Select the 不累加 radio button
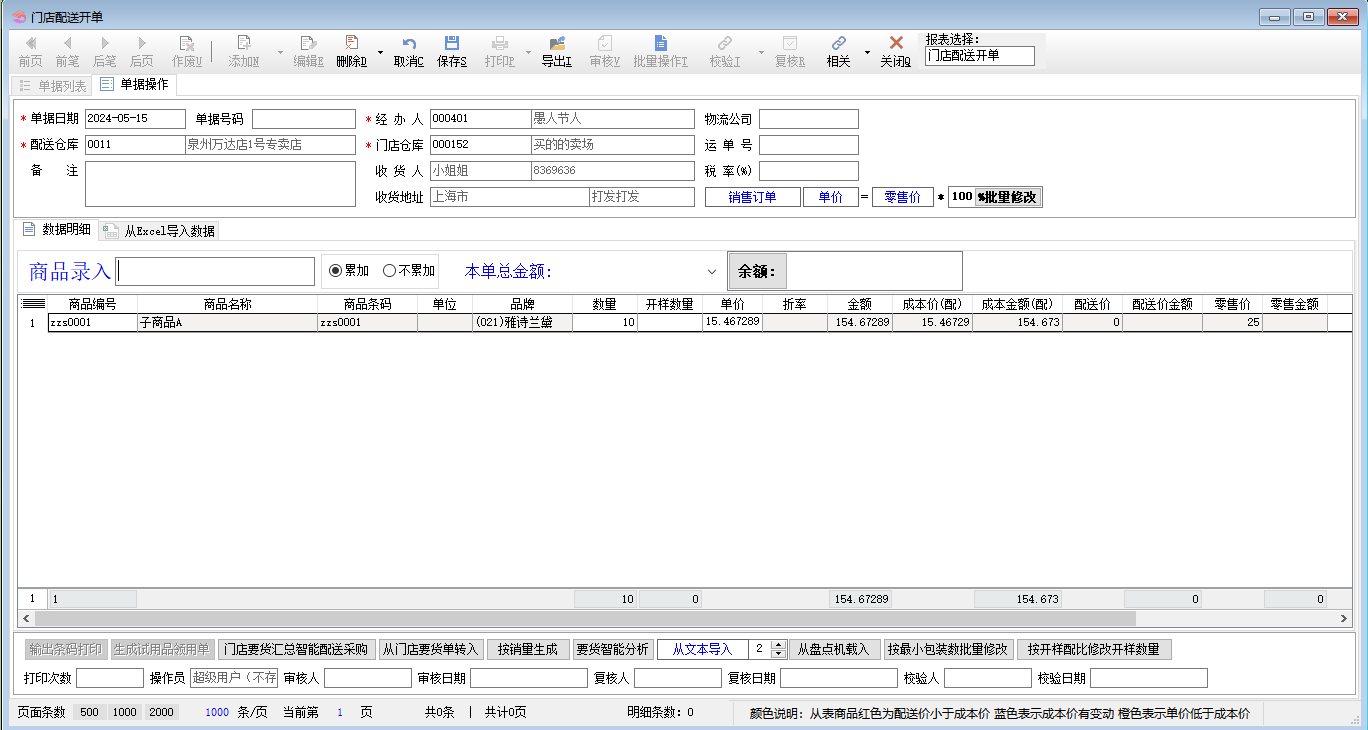Screen dimensions: 1368x730 [x=409, y=270]
